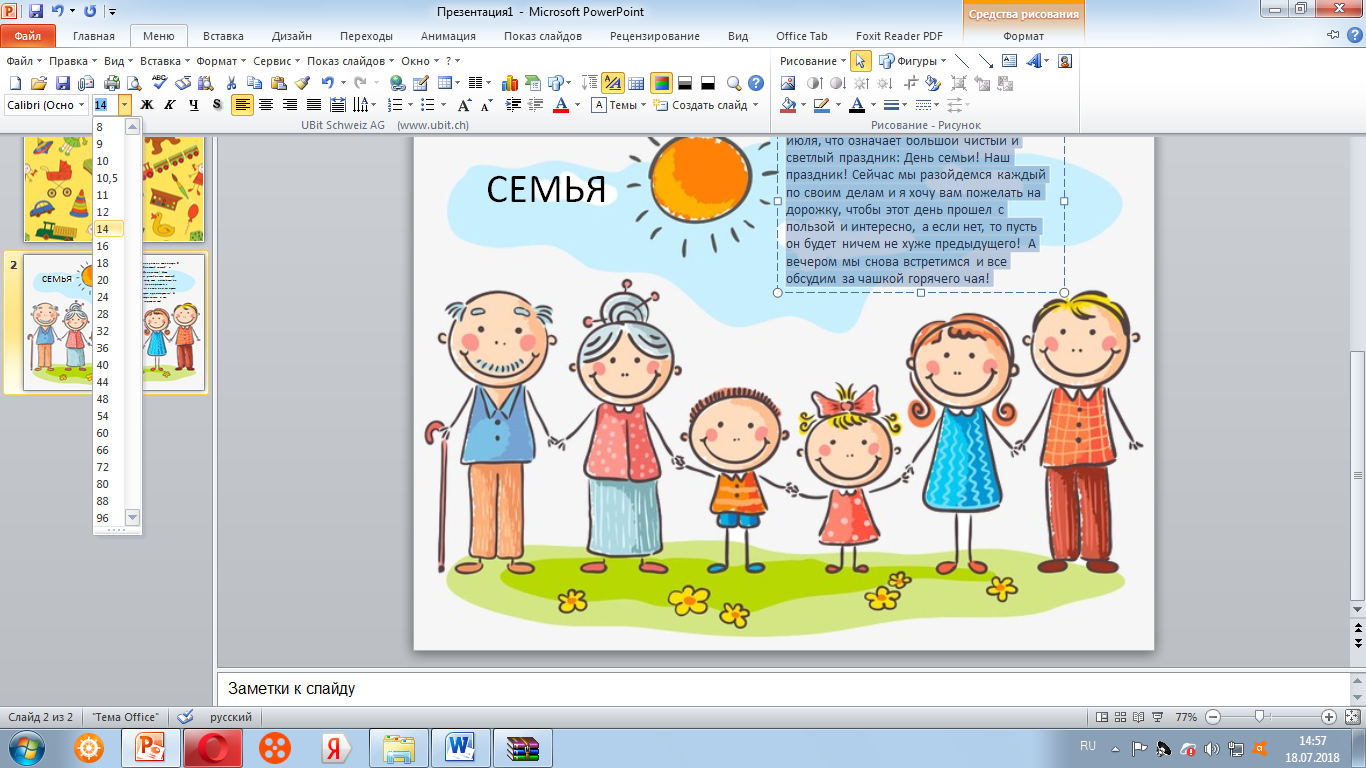Click the Save floppy disk icon
Screen dimensions: 1366x768
pos(62,83)
